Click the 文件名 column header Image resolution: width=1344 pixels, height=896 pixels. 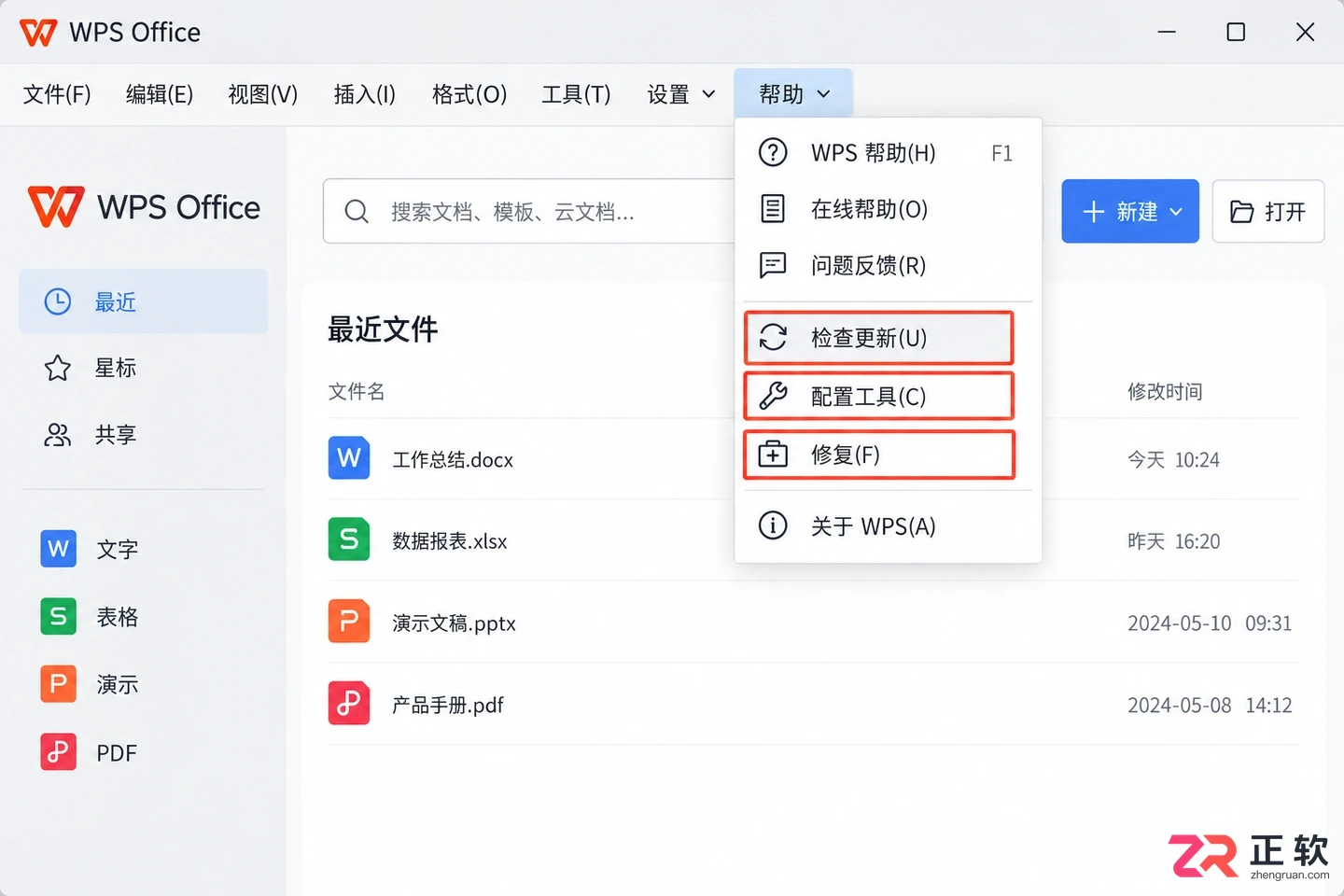point(357,391)
